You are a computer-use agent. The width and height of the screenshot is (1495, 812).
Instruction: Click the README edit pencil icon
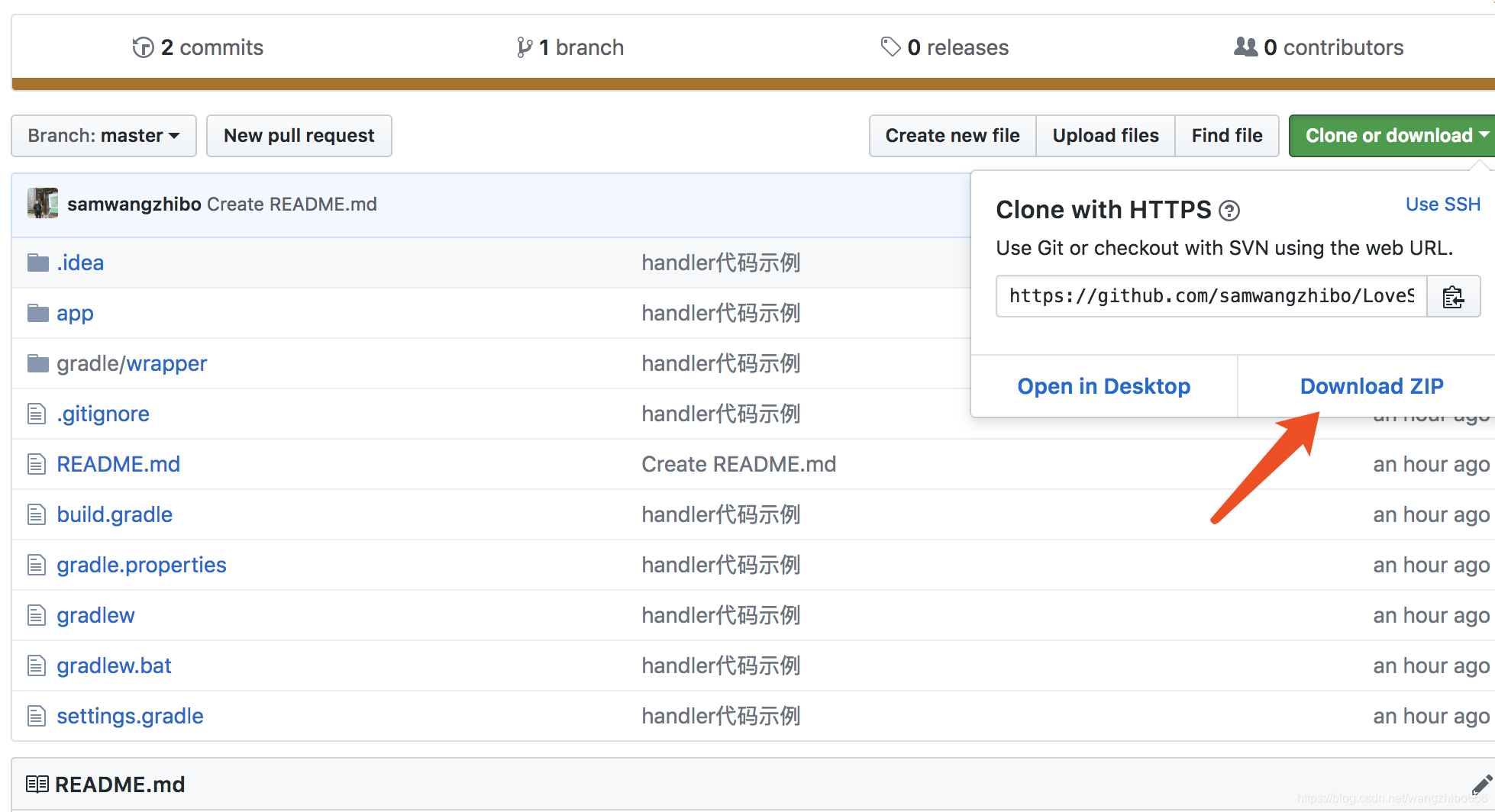coord(1481,785)
